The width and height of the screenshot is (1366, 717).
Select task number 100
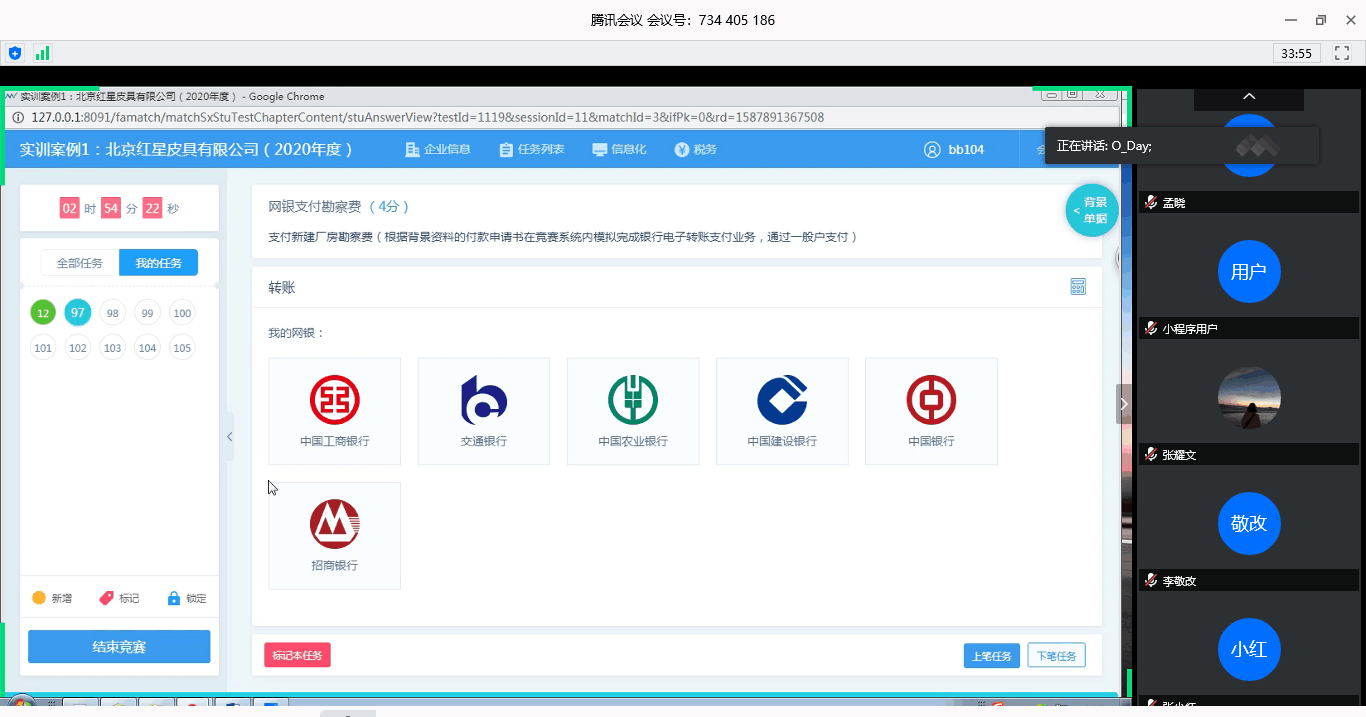coord(182,313)
